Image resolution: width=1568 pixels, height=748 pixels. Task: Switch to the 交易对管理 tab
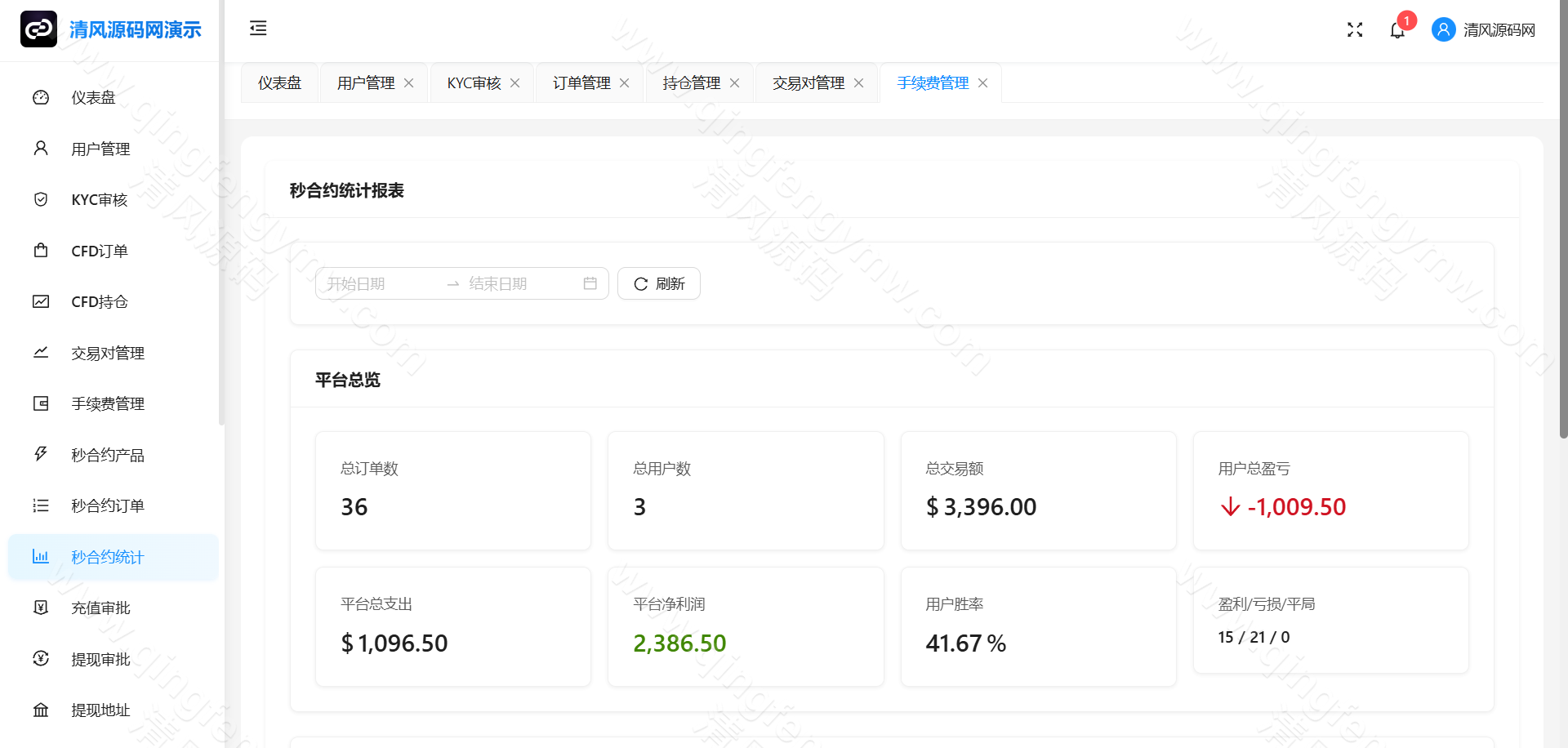[x=808, y=82]
